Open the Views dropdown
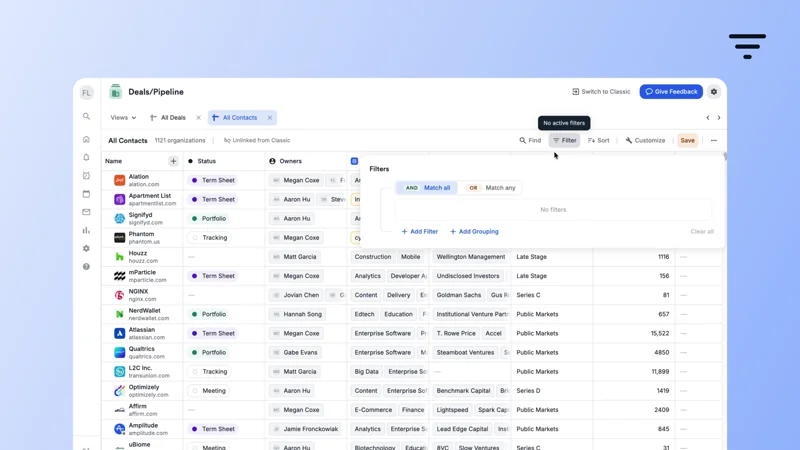800x450 pixels. coord(123,118)
